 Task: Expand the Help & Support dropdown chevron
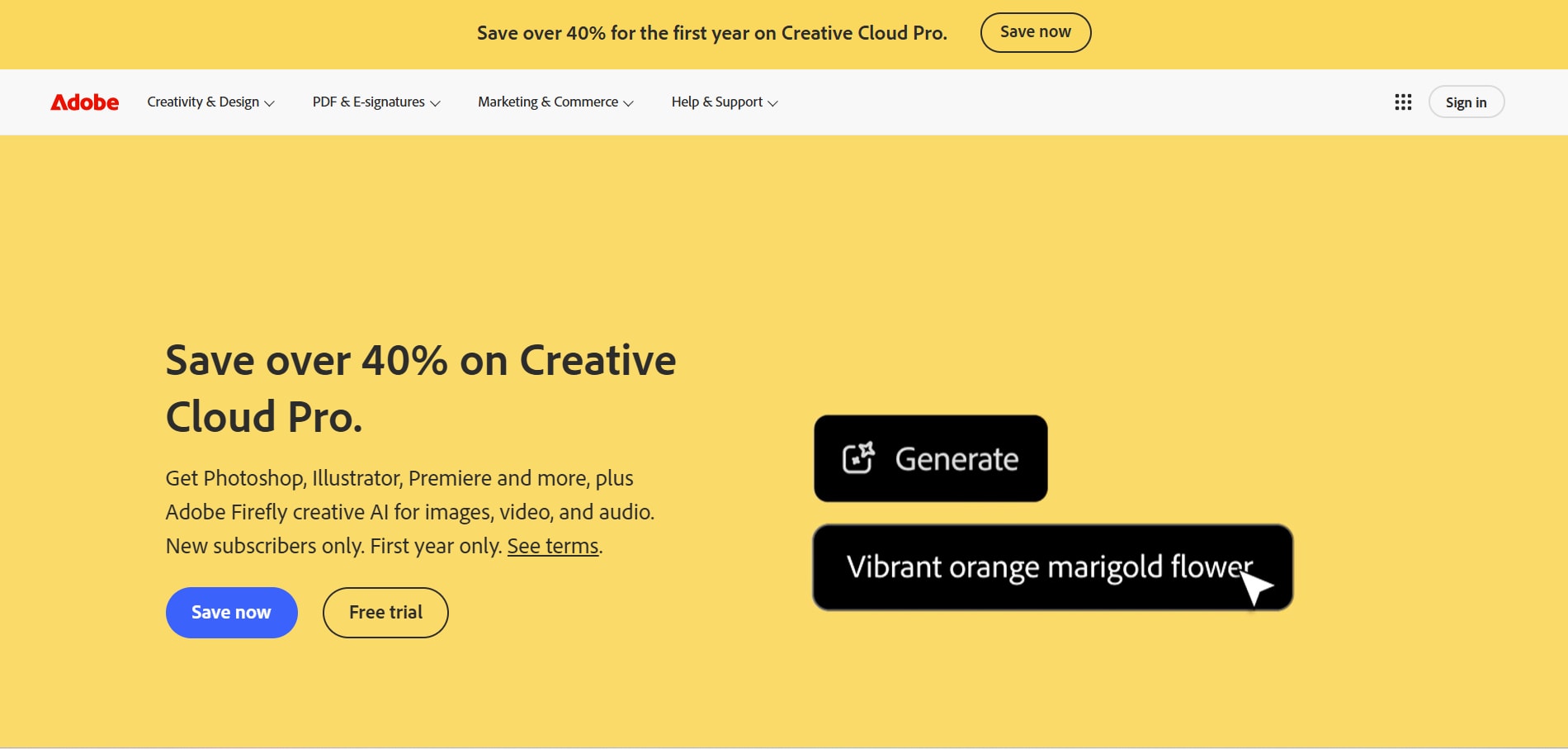click(x=772, y=103)
